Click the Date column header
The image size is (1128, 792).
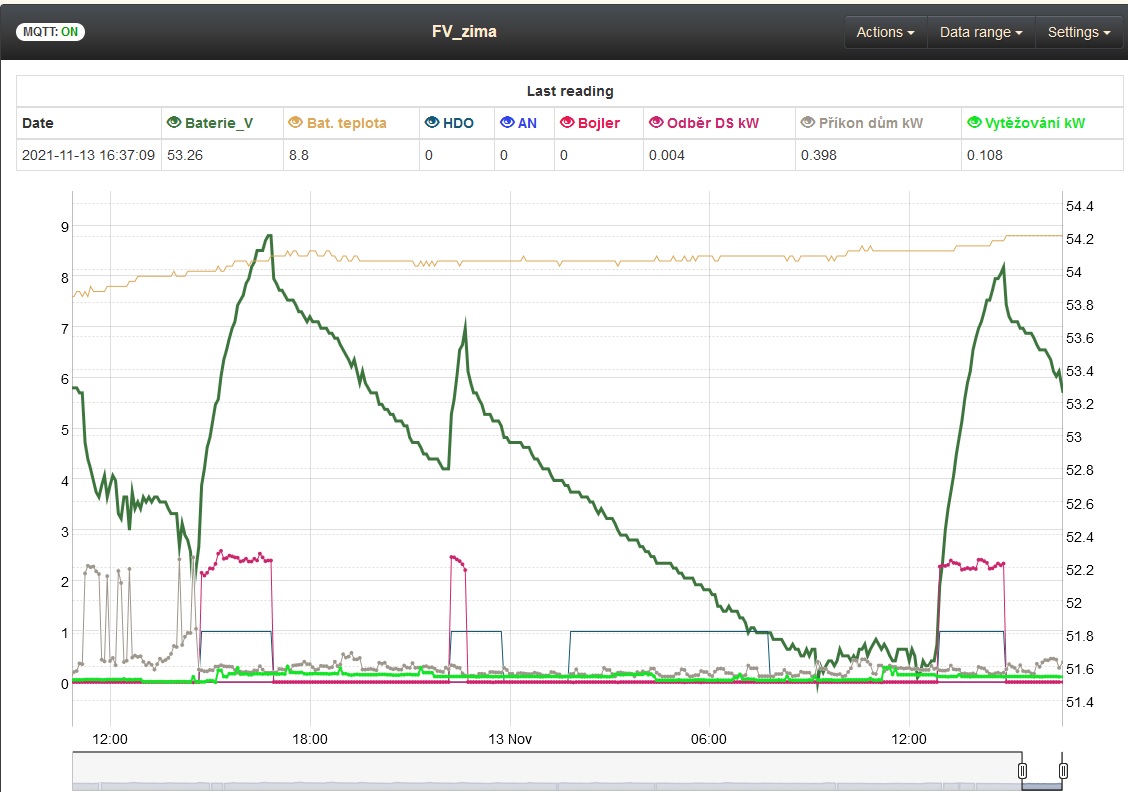tap(37, 123)
